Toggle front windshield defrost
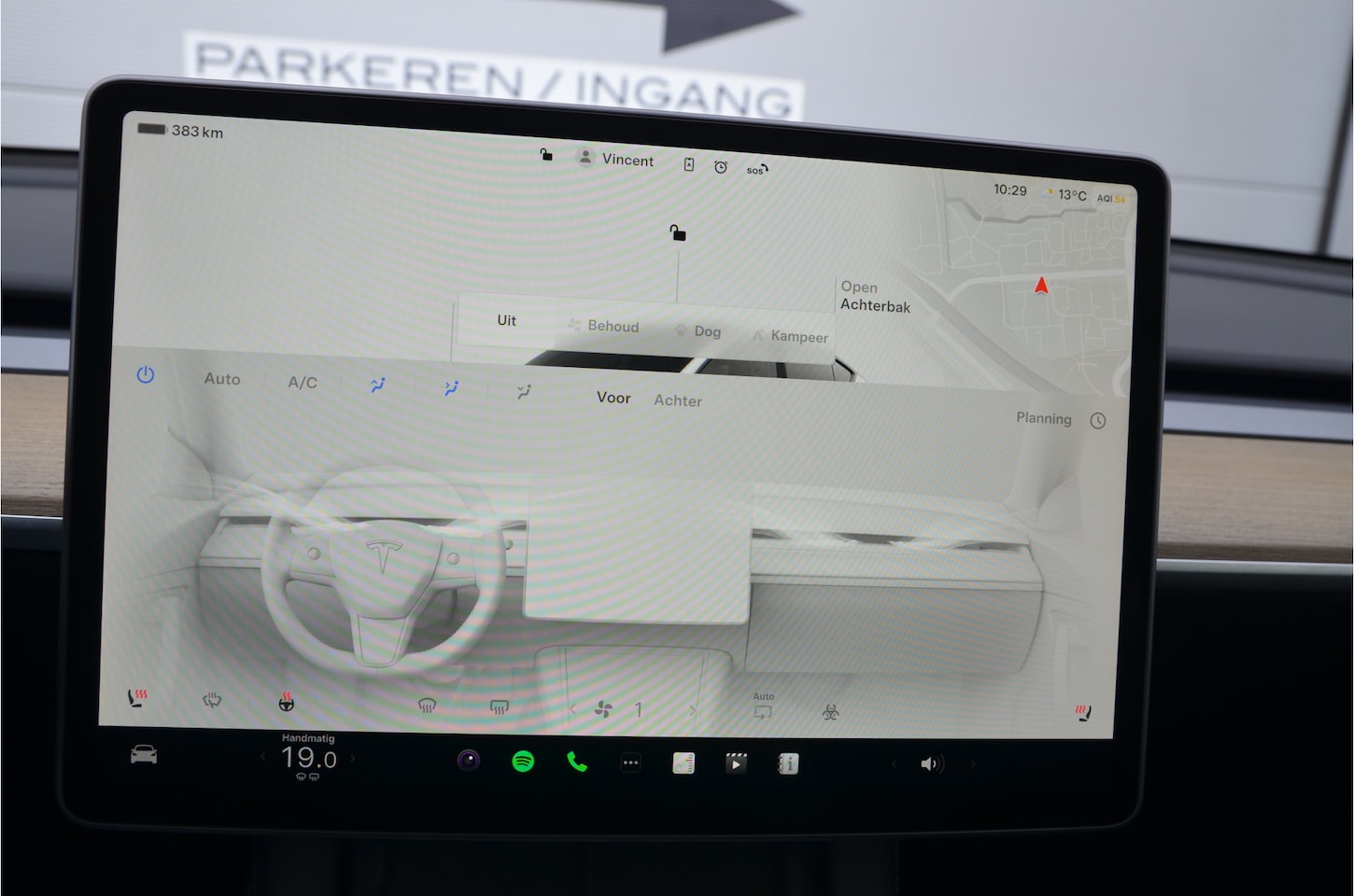 (x=427, y=706)
